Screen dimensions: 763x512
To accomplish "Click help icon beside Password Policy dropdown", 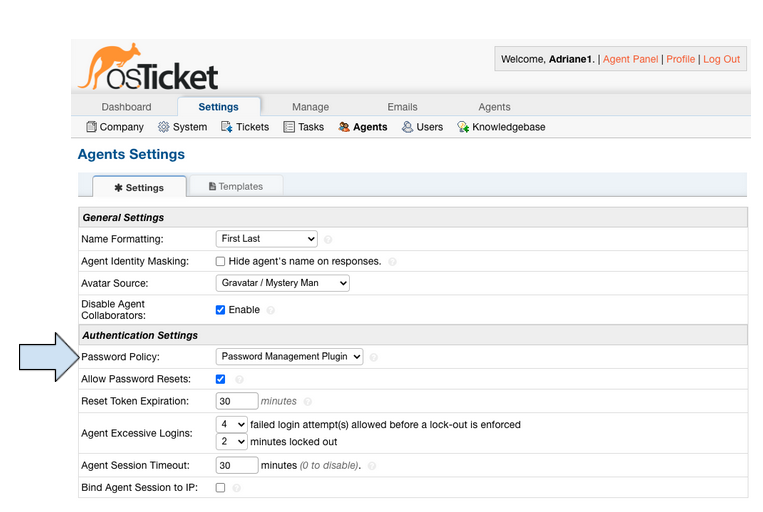I will 373,357.
